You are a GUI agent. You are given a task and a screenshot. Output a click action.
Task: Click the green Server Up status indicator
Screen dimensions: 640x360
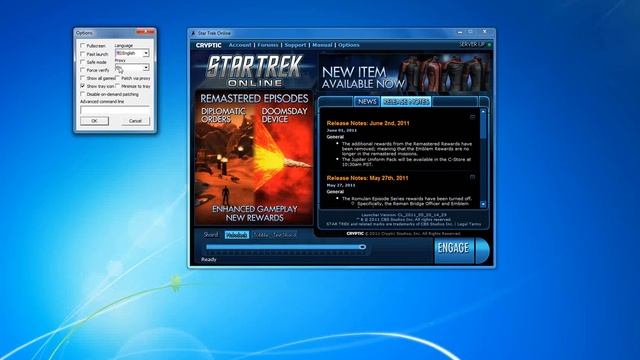[489, 44]
